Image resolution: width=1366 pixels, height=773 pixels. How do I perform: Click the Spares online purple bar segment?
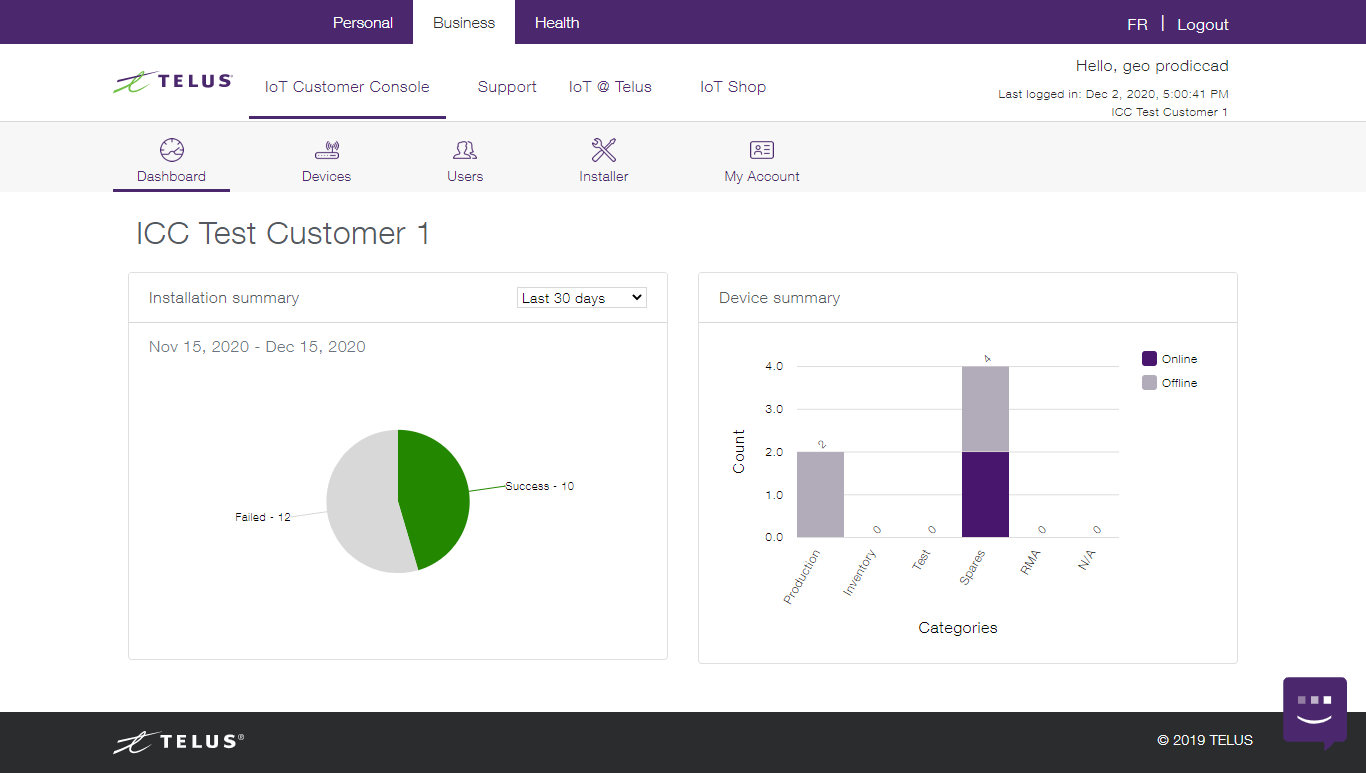985,494
